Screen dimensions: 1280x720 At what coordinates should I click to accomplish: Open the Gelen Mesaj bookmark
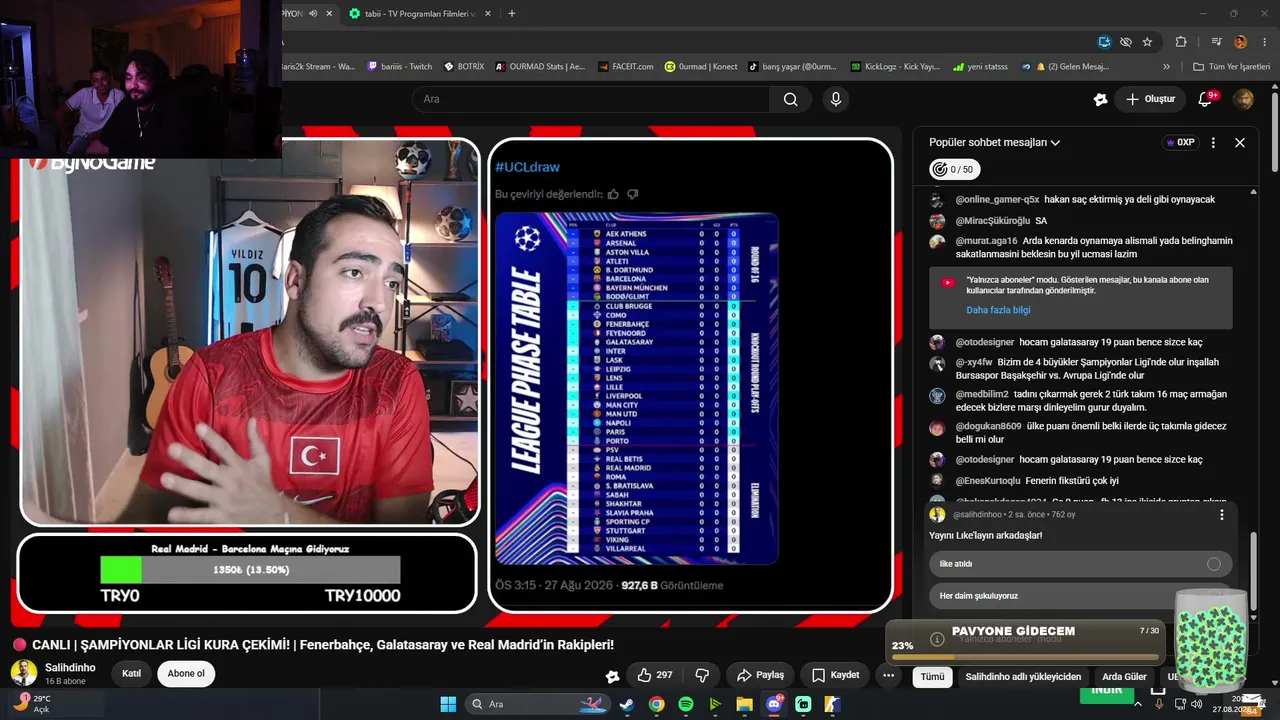click(x=1065, y=67)
